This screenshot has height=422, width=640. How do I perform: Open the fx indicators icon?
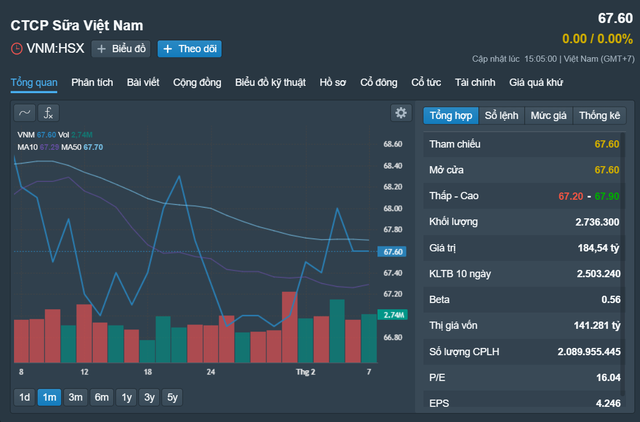(48, 113)
